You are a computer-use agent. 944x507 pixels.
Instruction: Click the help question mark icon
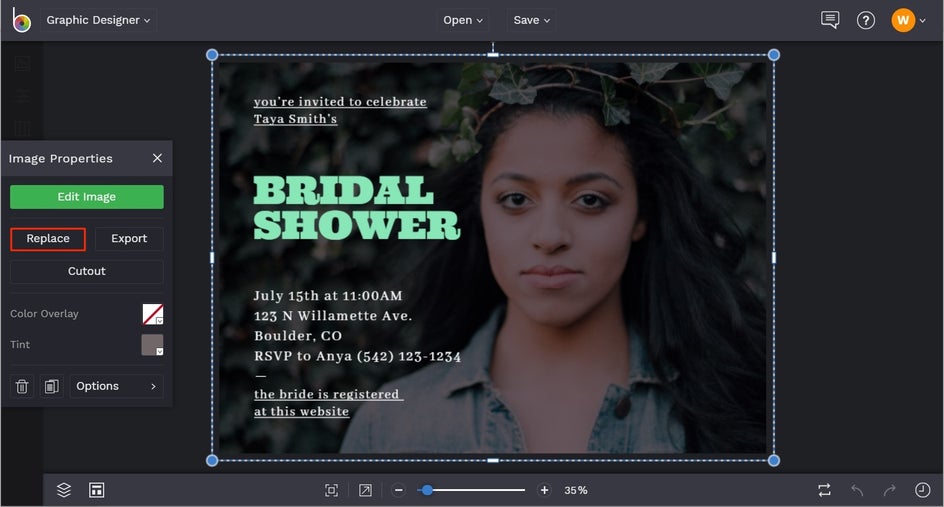pos(866,20)
